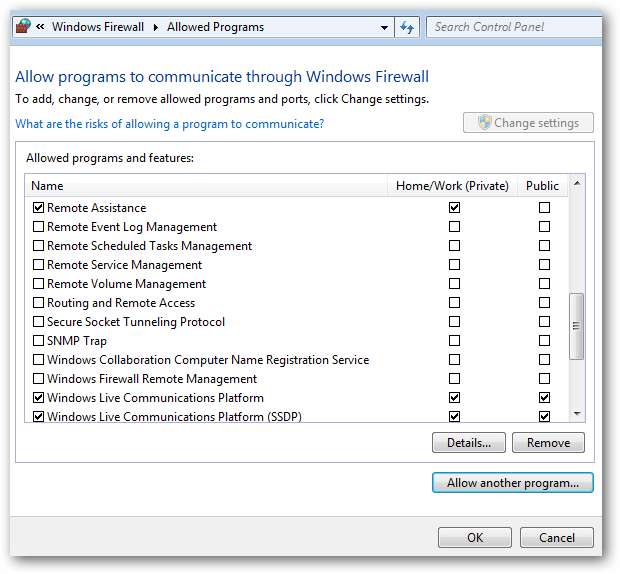
Task: Click the Details button
Action: 469,443
